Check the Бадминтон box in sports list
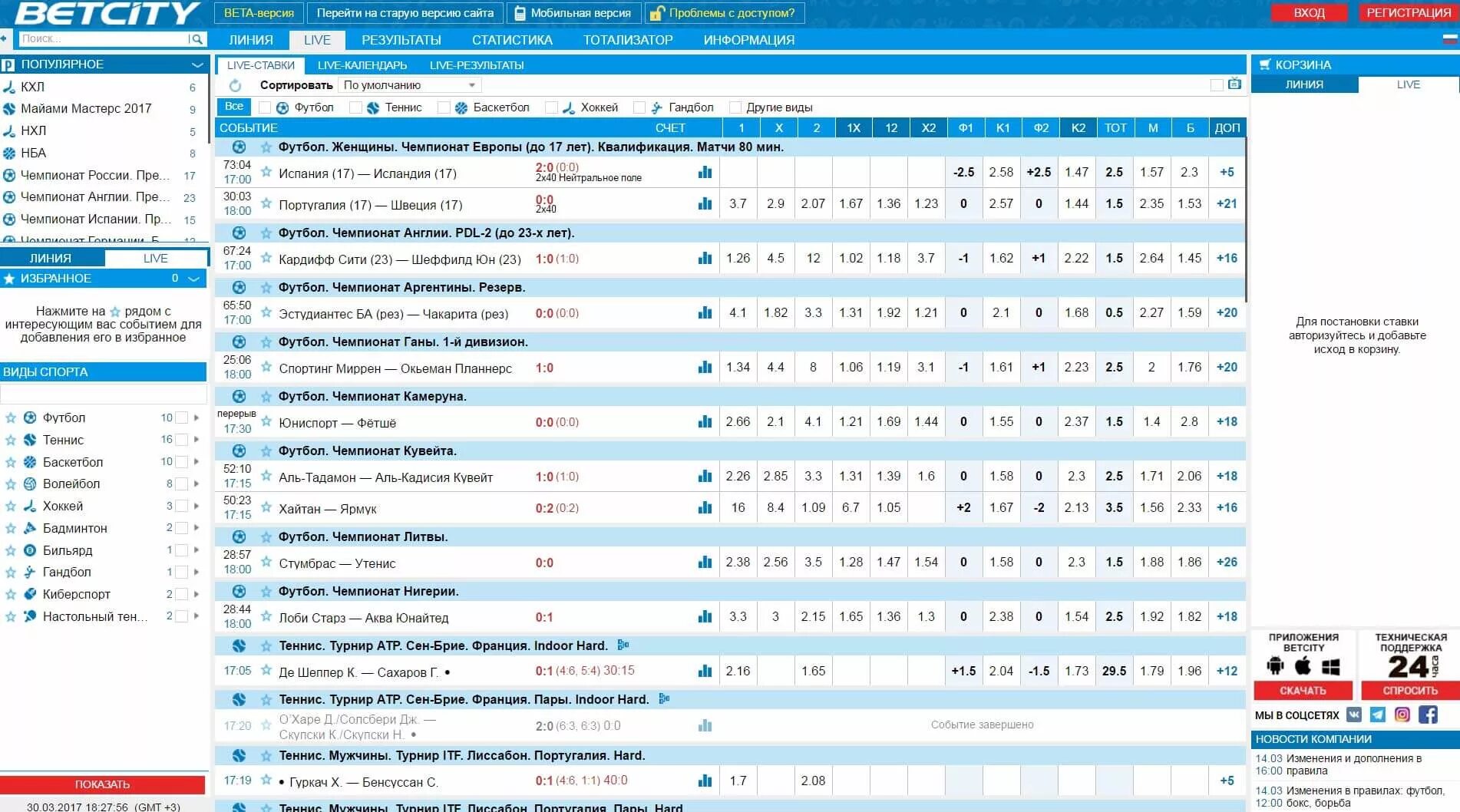Image resolution: width=1460 pixels, height=812 pixels. tap(182, 528)
